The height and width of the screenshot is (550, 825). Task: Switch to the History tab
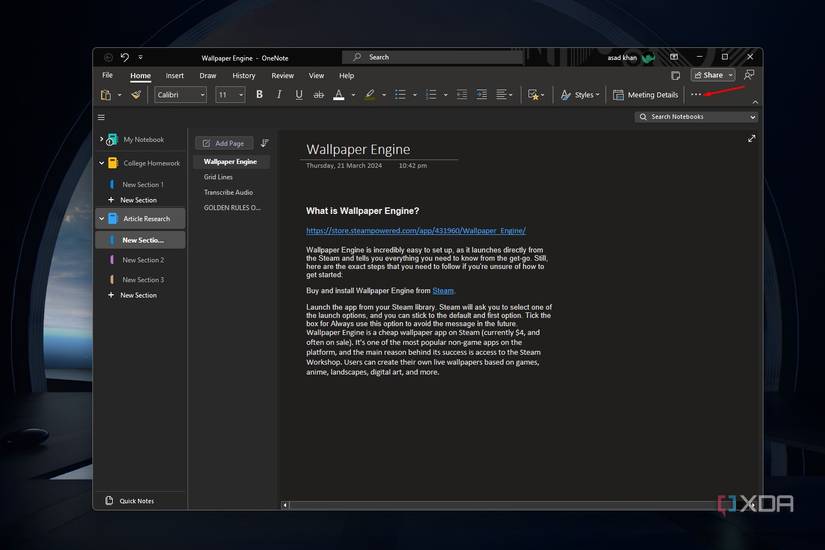coord(244,75)
